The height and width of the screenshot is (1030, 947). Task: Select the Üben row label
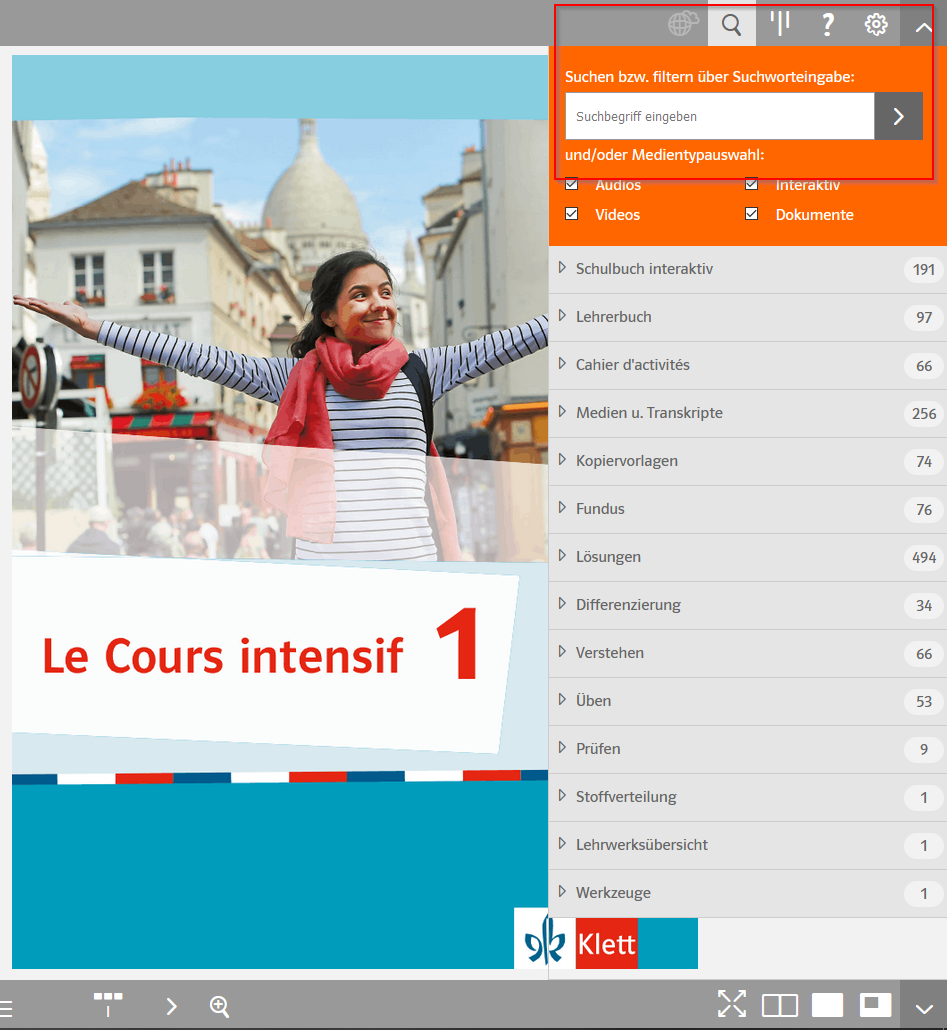coord(593,701)
